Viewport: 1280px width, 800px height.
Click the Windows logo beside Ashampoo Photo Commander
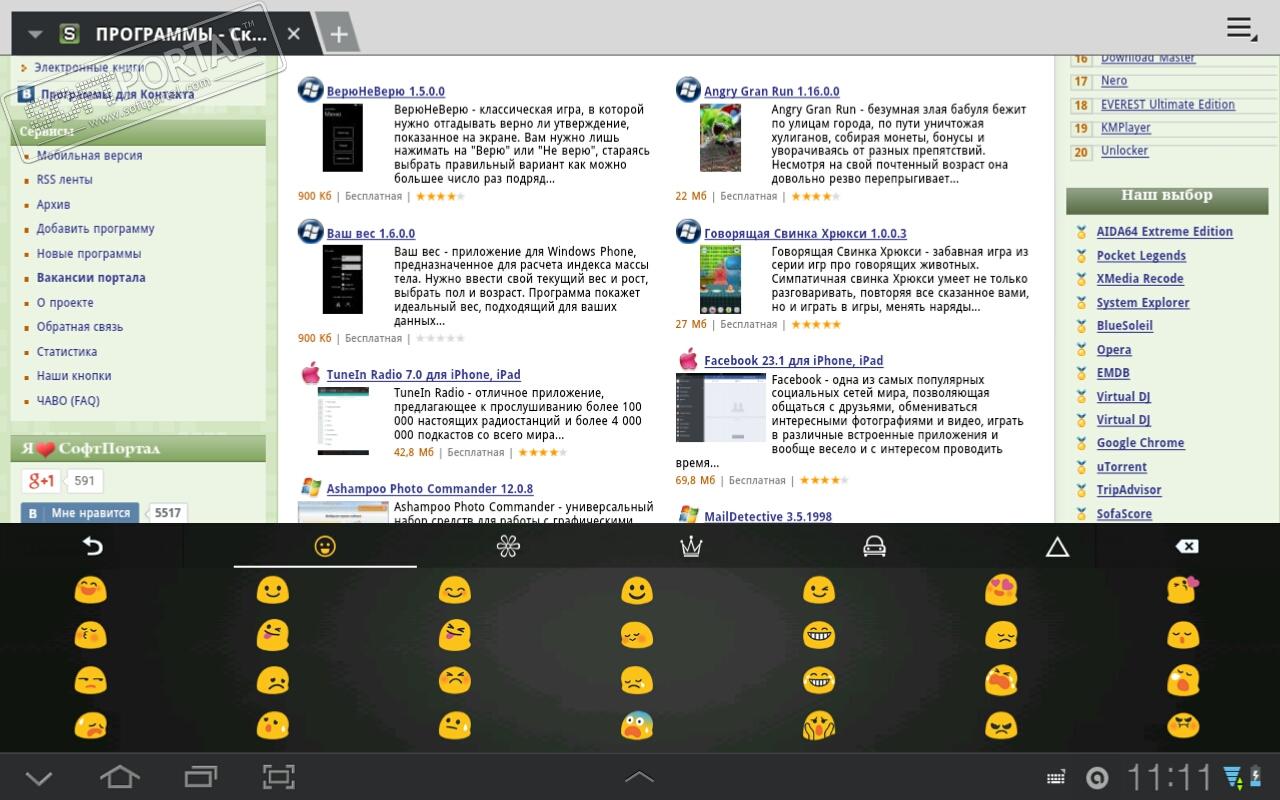[311, 489]
